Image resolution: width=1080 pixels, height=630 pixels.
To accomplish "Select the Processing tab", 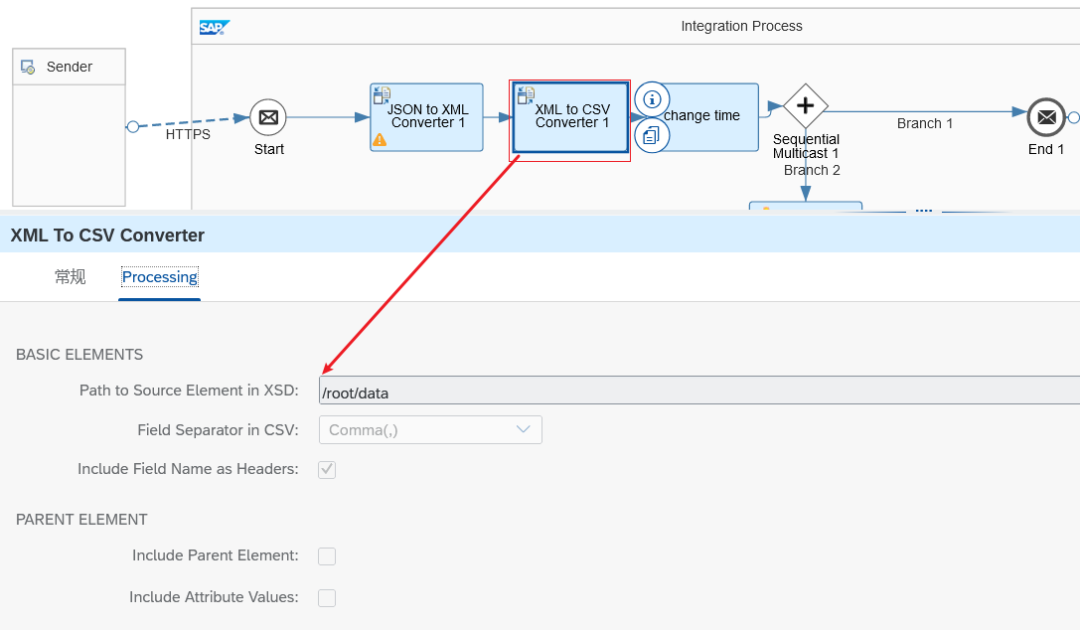I will (x=160, y=277).
